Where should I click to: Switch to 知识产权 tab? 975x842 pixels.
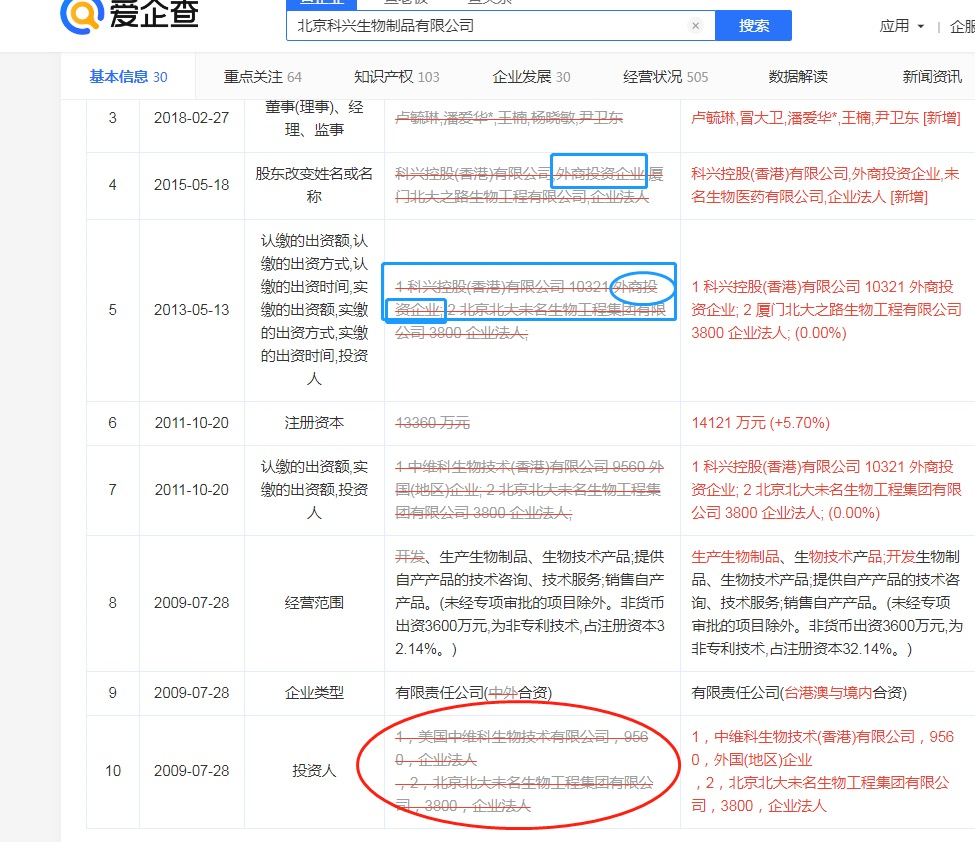(397, 76)
